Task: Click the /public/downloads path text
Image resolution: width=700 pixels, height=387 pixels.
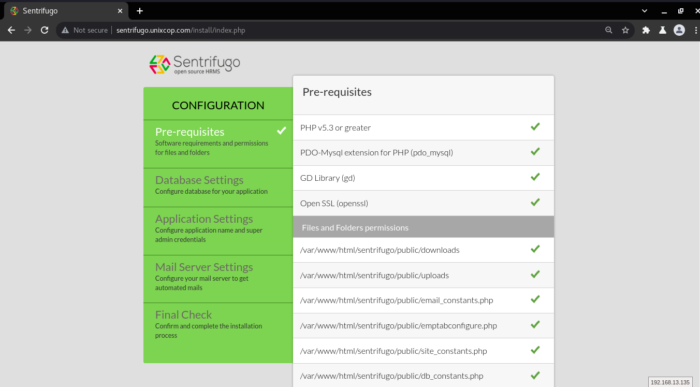Action: tap(379, 250)
